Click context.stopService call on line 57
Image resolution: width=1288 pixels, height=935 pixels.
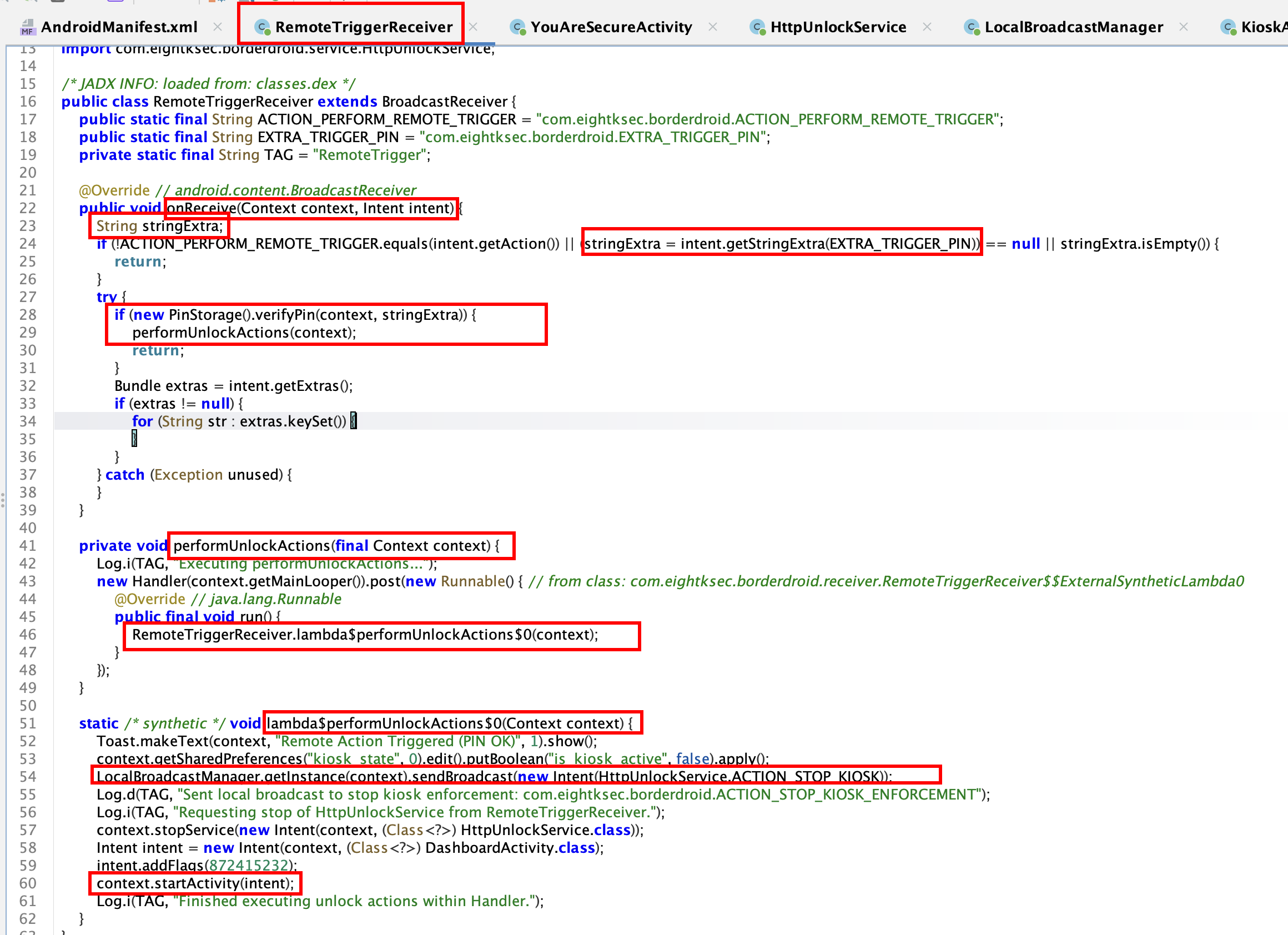click(165, 831)
